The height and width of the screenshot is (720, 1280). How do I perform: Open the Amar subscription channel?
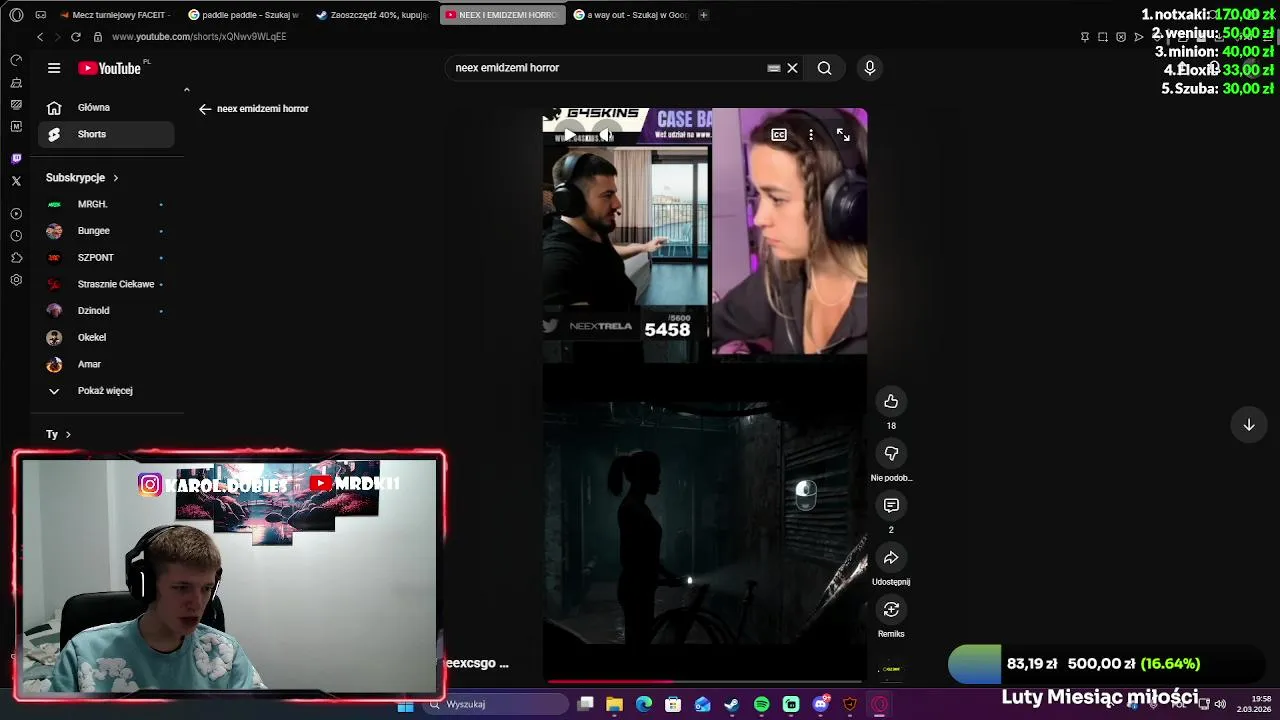(106, 364)
